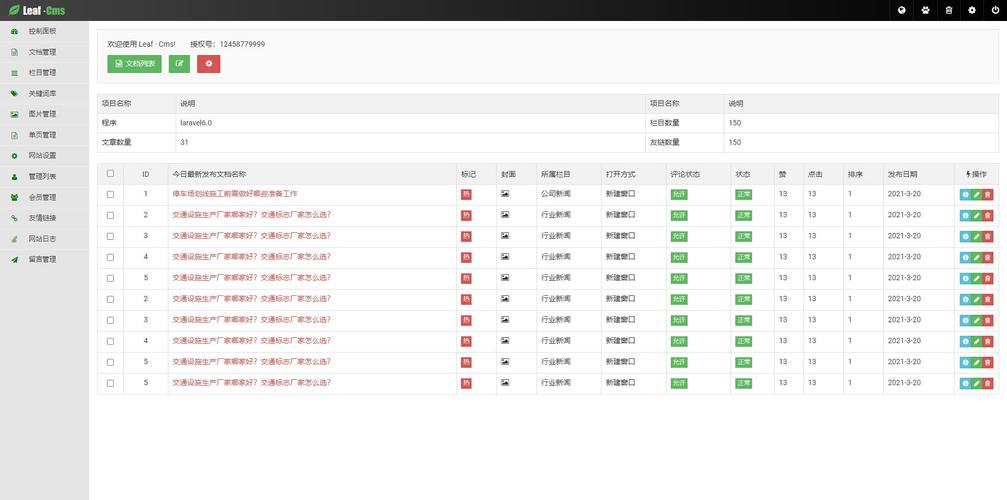Image resolution: width=1007 pixels, height=500 pixels.
Task: Open 文档管理 in the sidebar
Action: pos(42,52)
